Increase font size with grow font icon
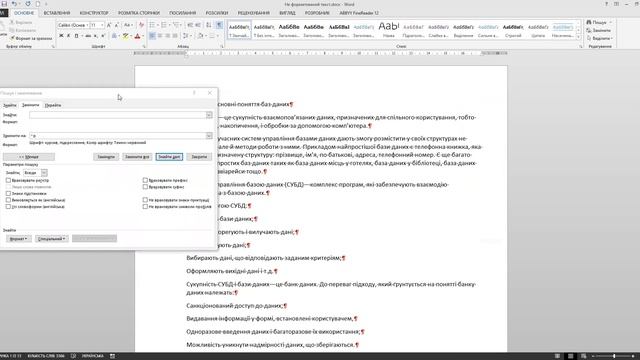 (x=109, y=25)
